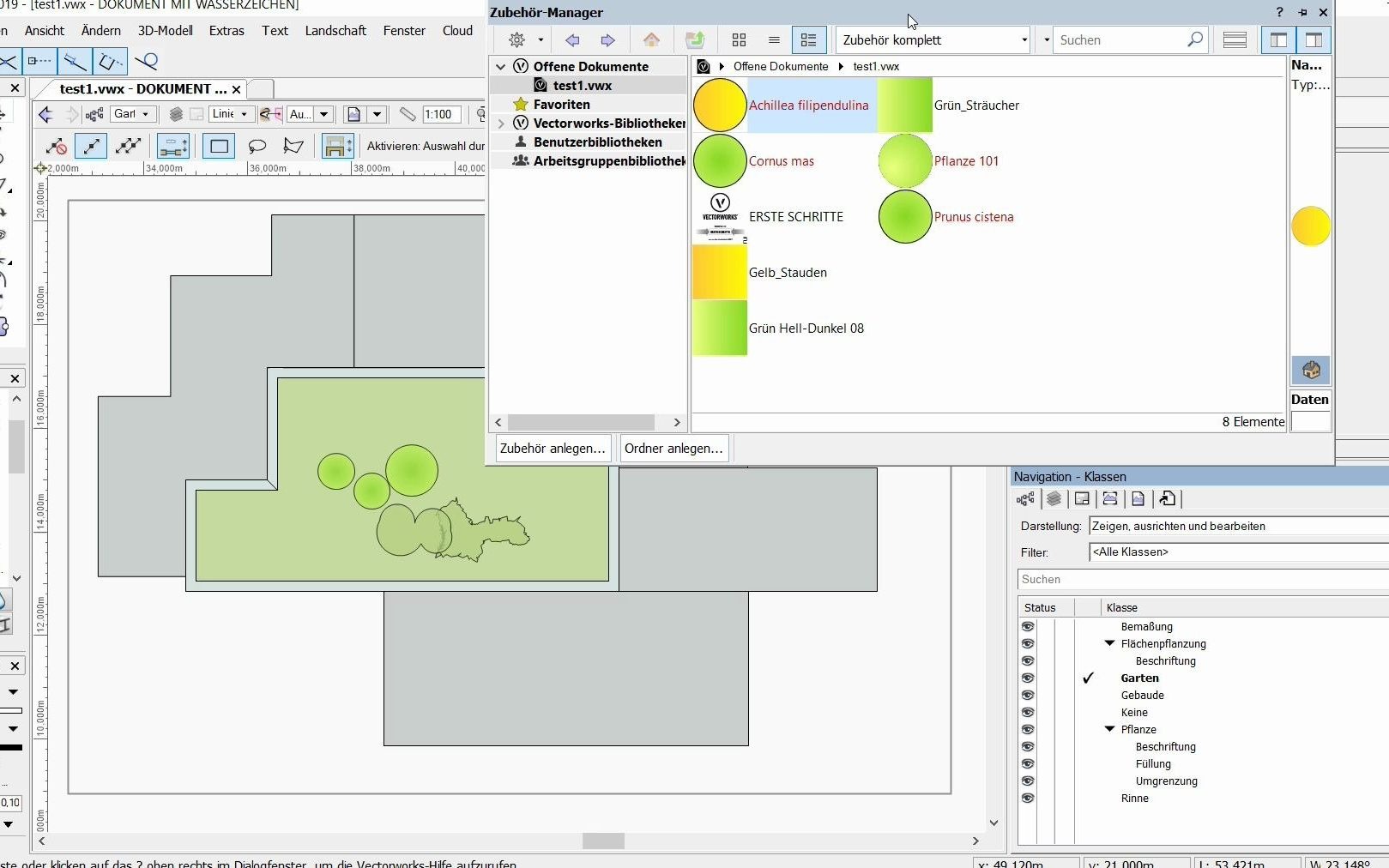
Task: Click the Home icon in Zubehör-Manager toolbar
Action: 651,39
